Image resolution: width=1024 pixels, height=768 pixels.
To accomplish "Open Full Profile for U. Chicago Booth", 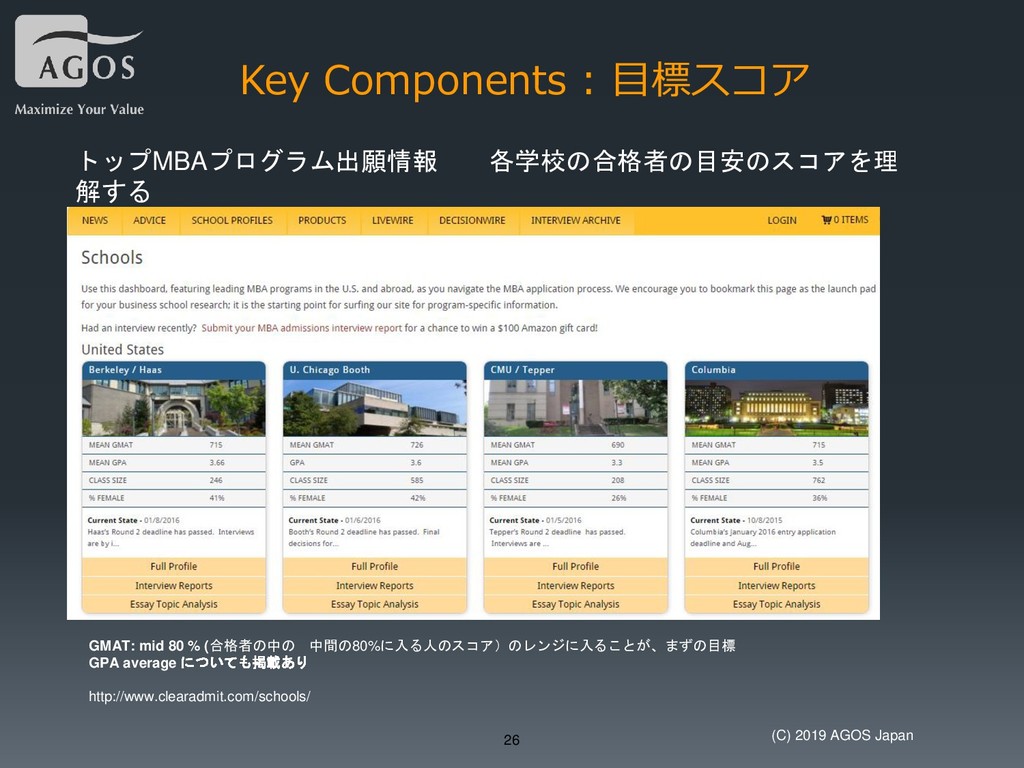I will tap(375, 567).
